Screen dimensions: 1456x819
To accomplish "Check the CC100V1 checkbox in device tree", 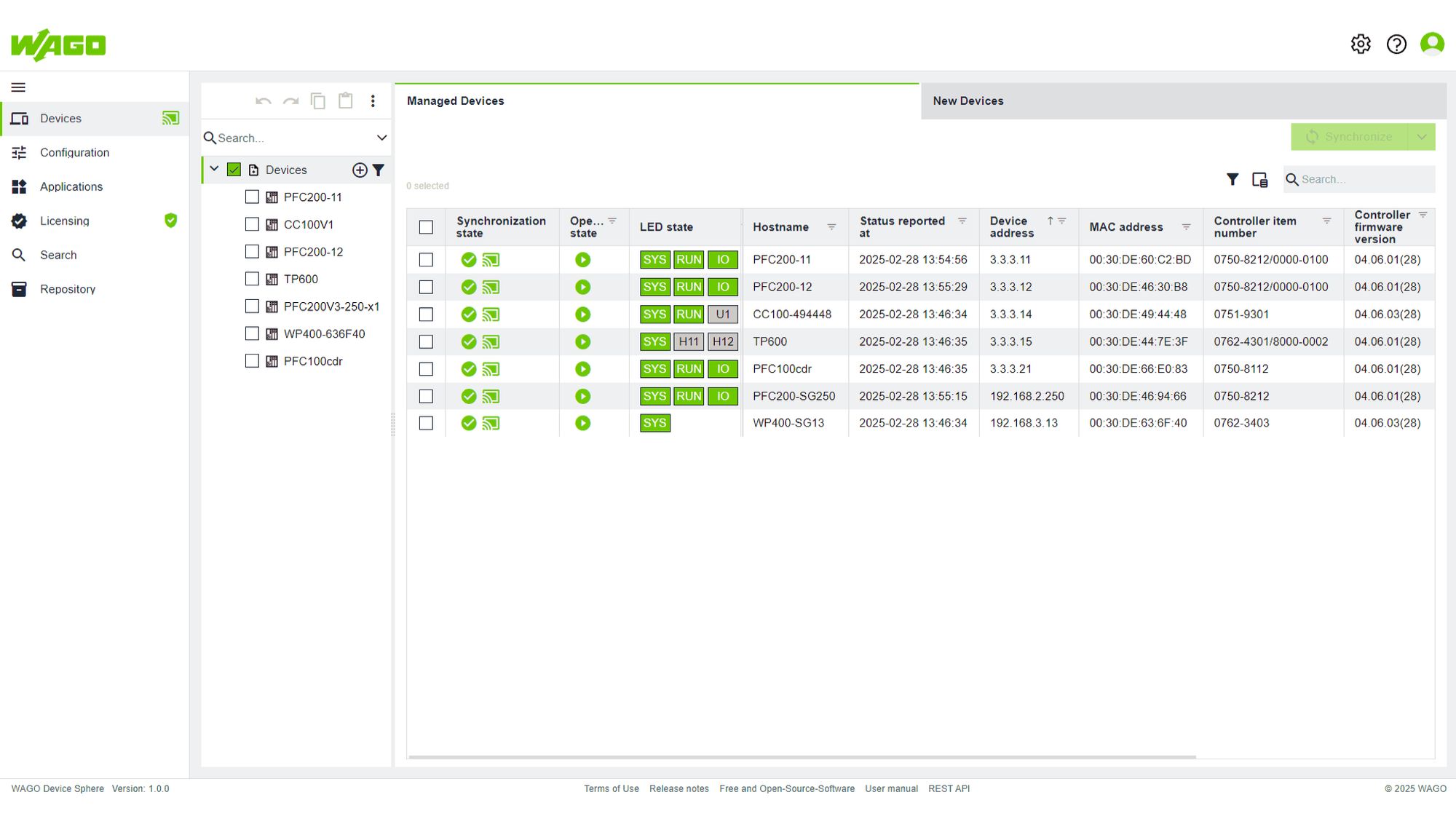I will [252, 224].
